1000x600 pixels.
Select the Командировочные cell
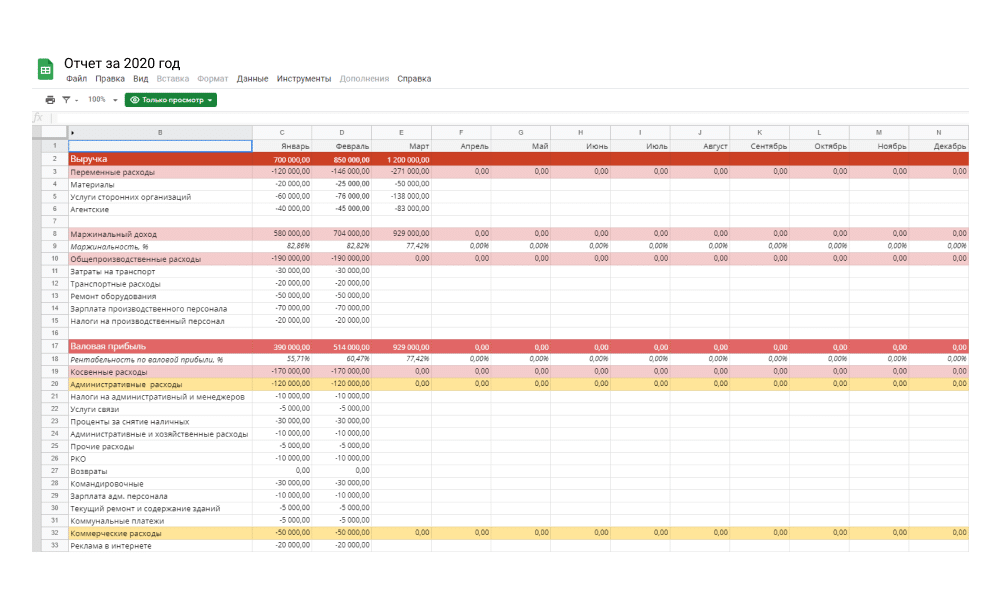(160, 483)
